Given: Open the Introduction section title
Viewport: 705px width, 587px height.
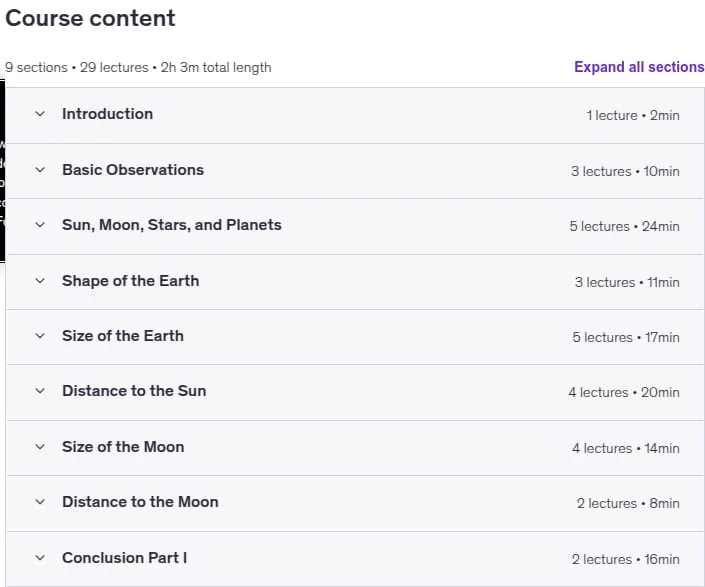Looking at the screenshot, I should [x=107, y=114].
